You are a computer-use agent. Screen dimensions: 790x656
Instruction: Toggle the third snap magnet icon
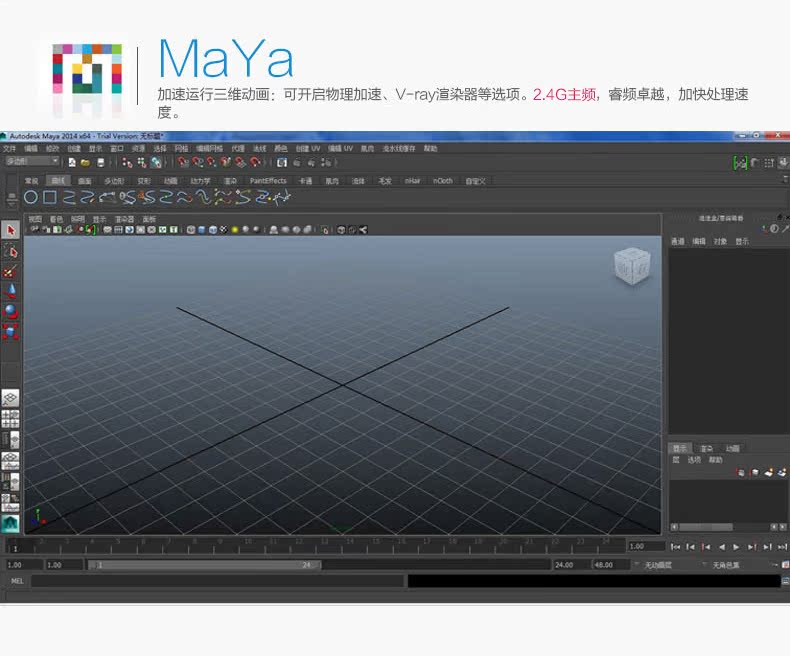click(x=212, y=162)
